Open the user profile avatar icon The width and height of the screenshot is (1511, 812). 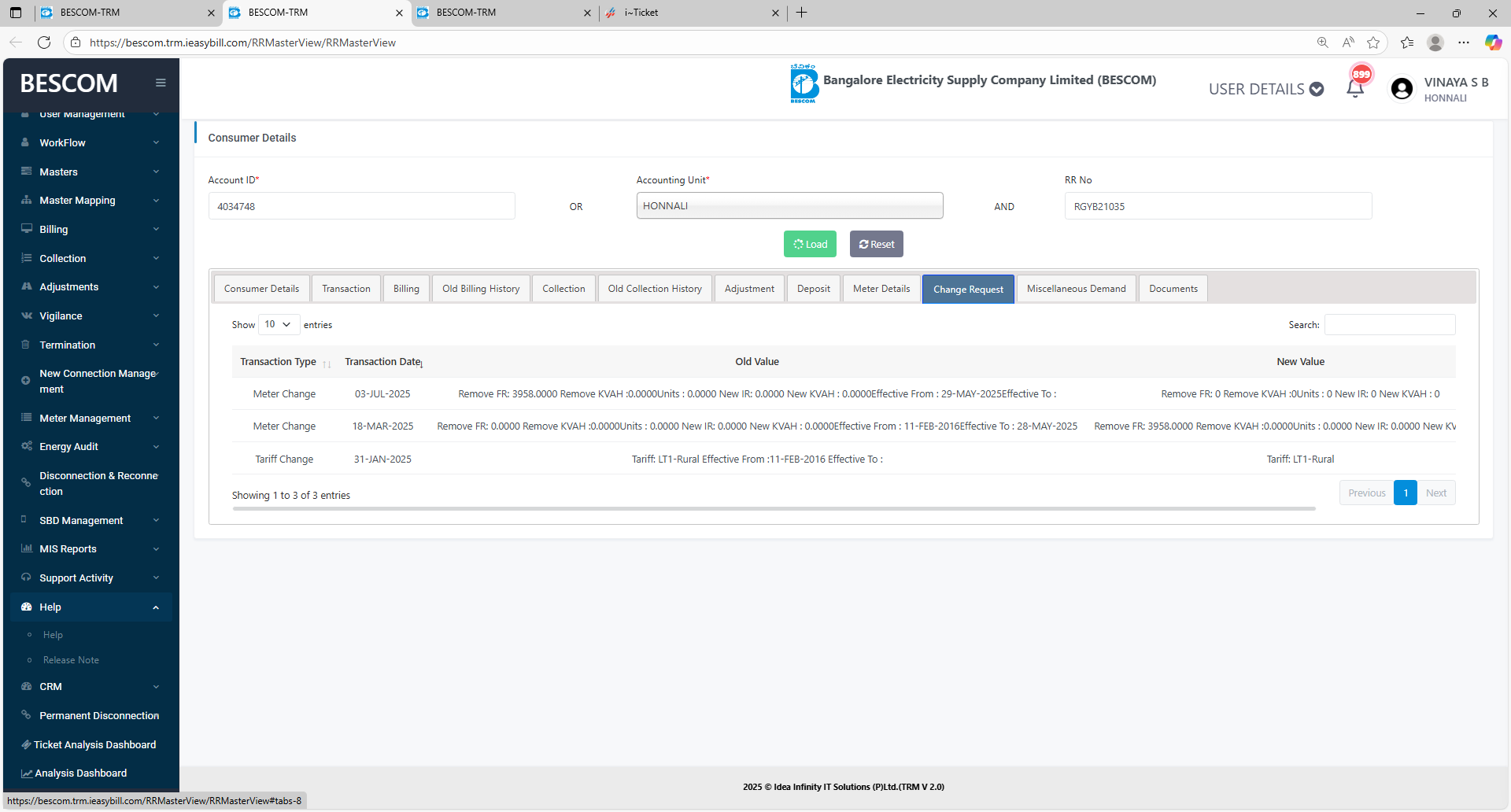tap(1402, 89)
